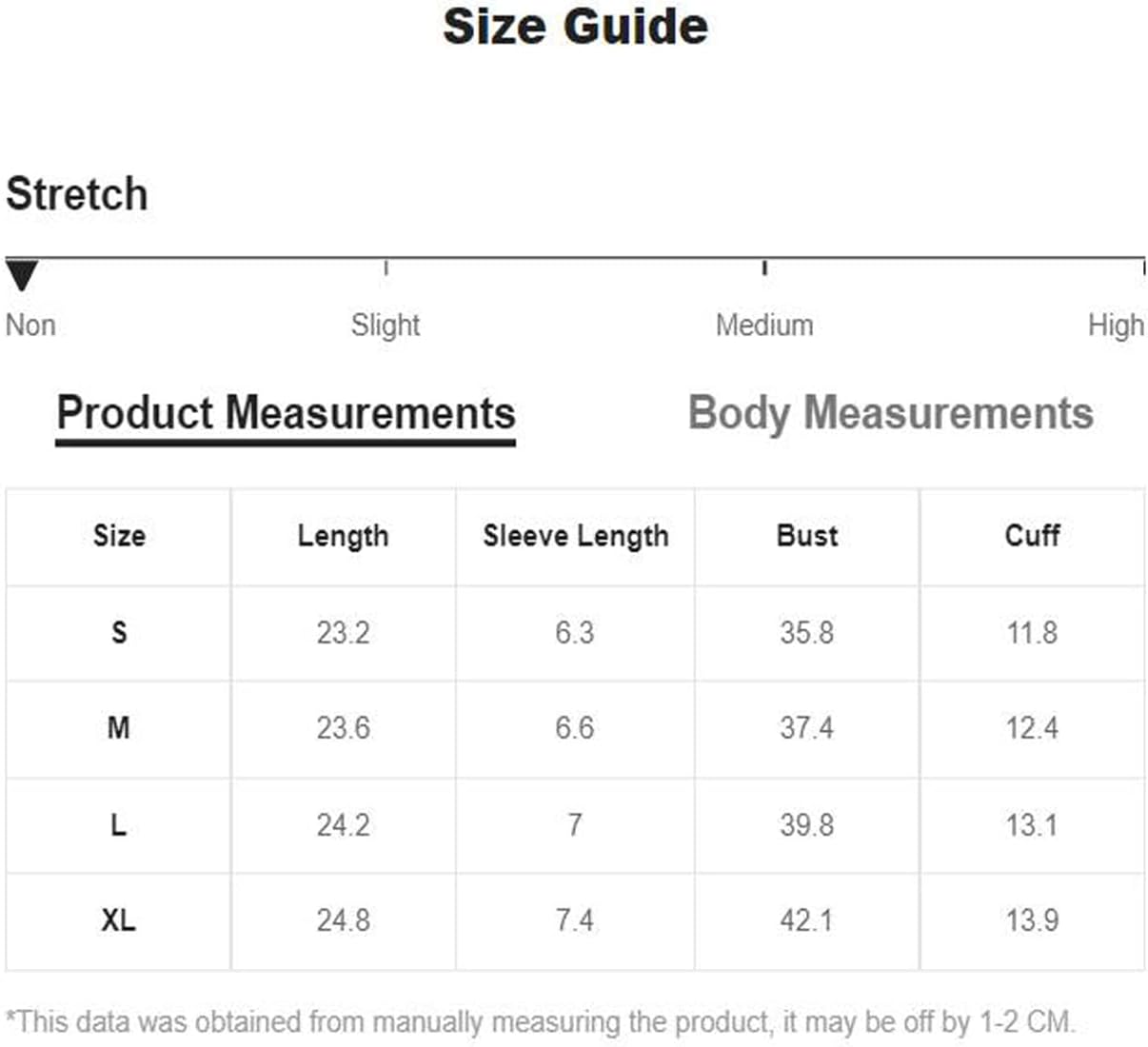Switch to the Body Measurements tab
1148x1047 pixels.
click(890, 413)
